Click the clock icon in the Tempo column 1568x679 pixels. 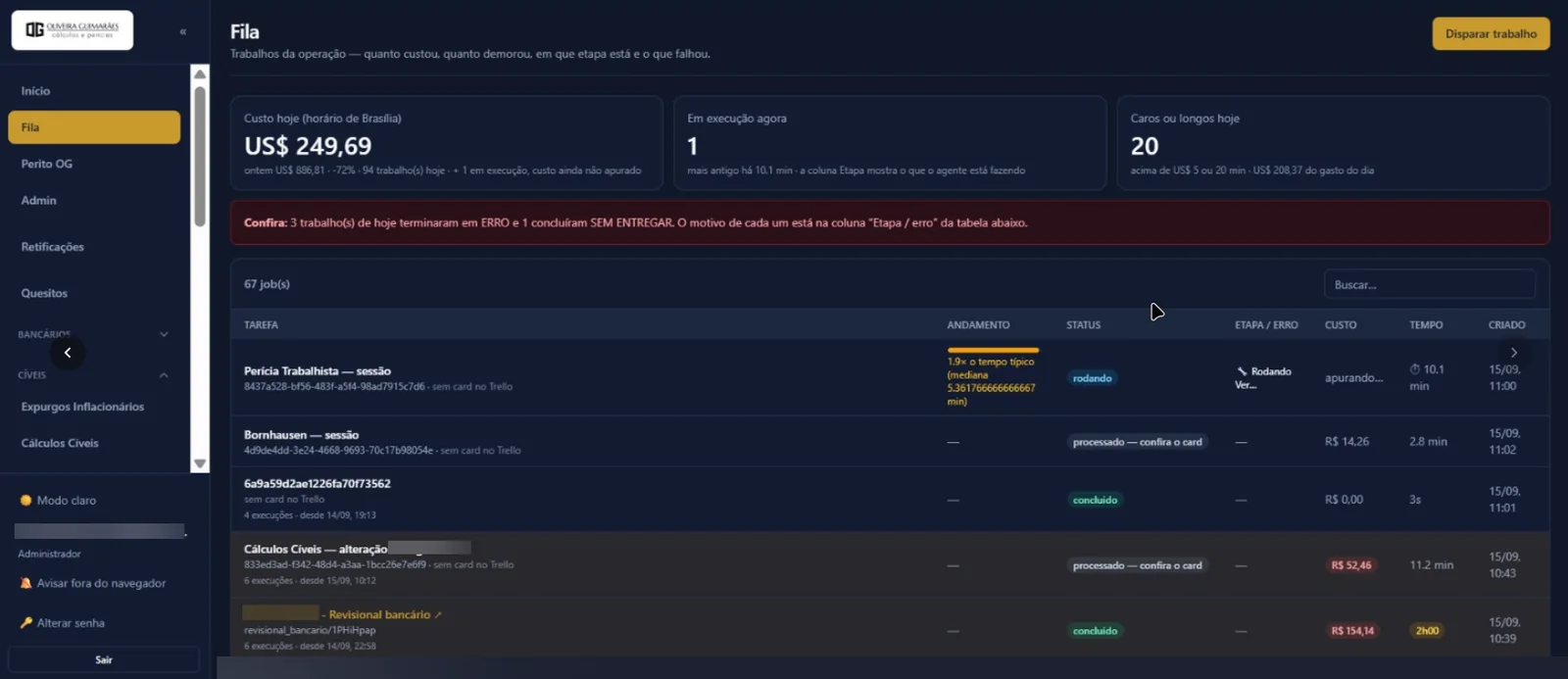click(1415, 369)
